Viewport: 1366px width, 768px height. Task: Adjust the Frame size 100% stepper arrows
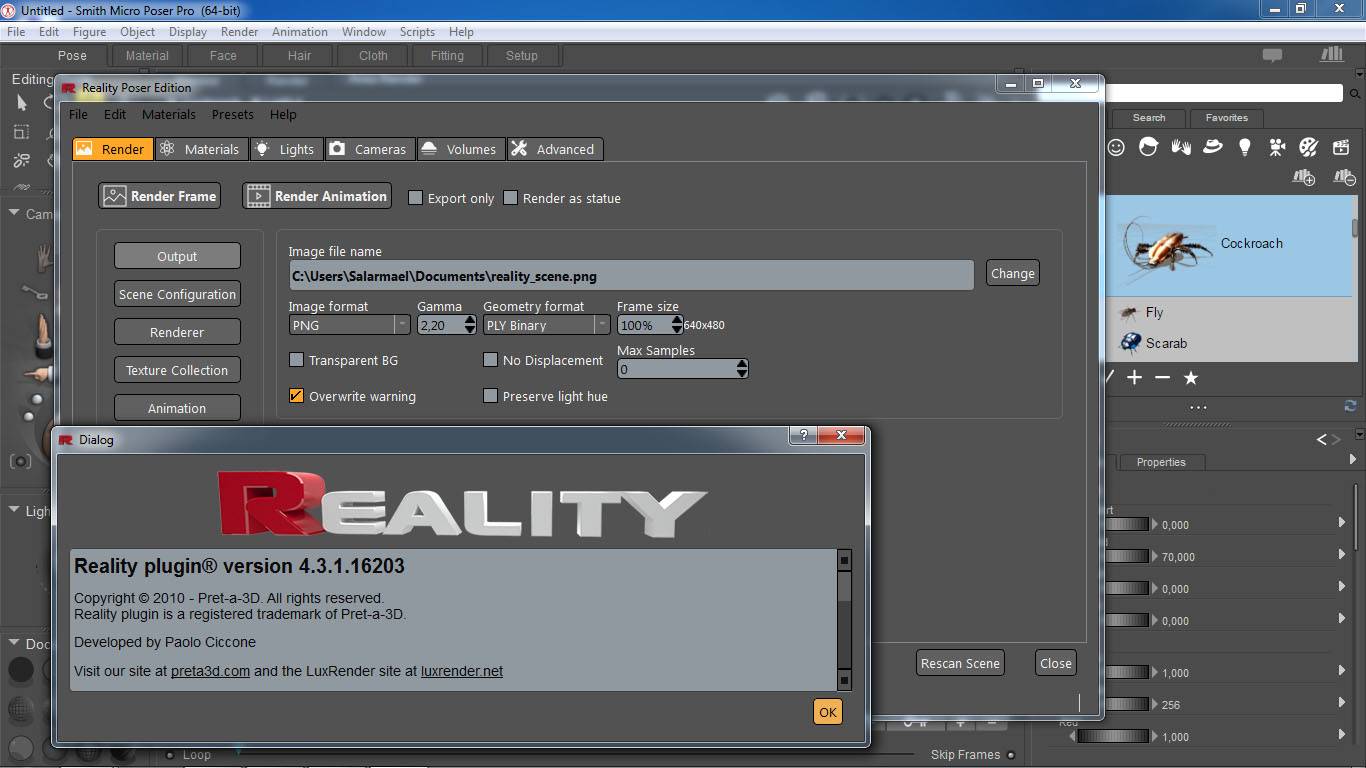[676, 325]
